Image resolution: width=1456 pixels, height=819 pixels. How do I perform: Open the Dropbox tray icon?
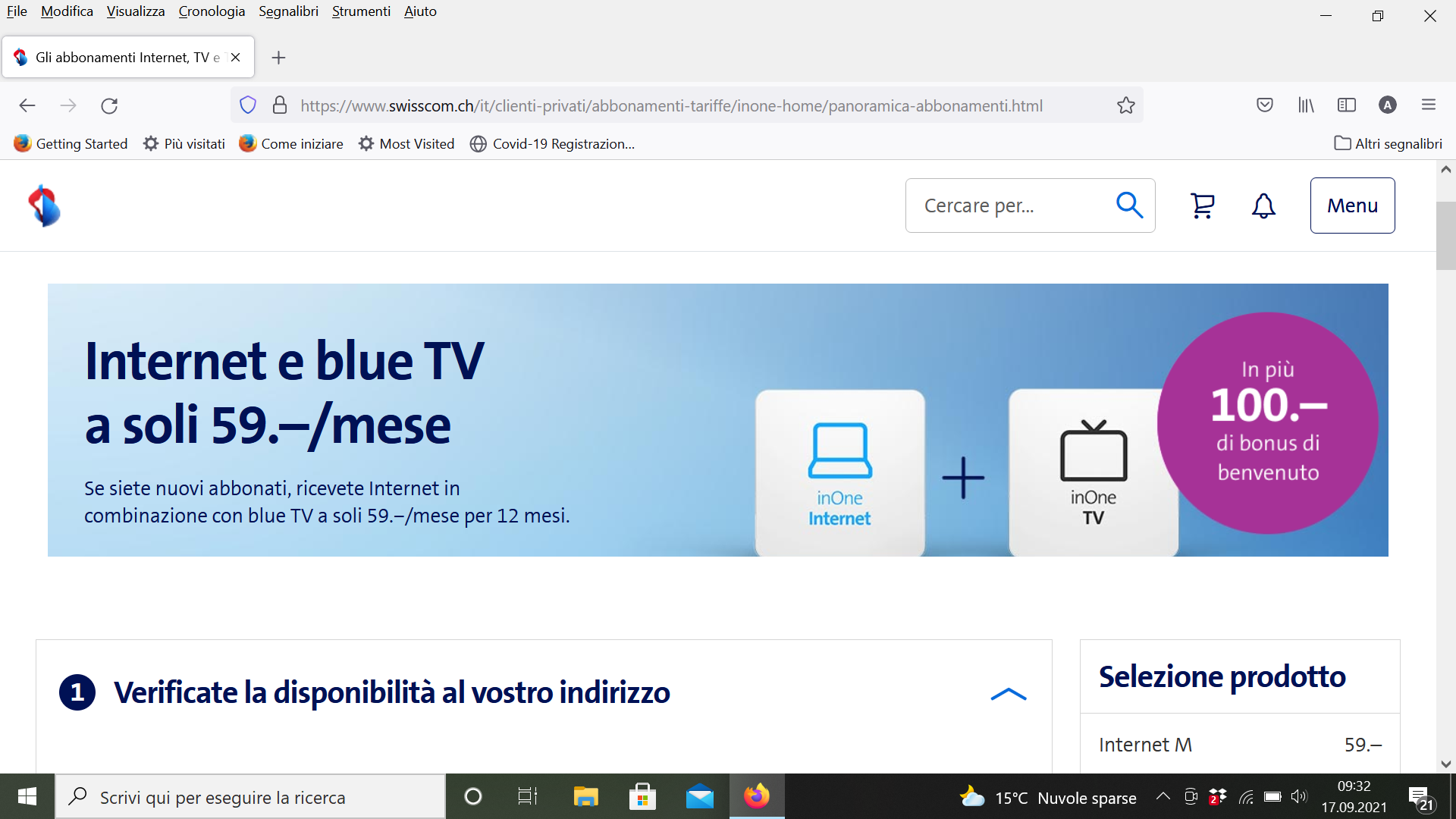tap(1218, 796)
